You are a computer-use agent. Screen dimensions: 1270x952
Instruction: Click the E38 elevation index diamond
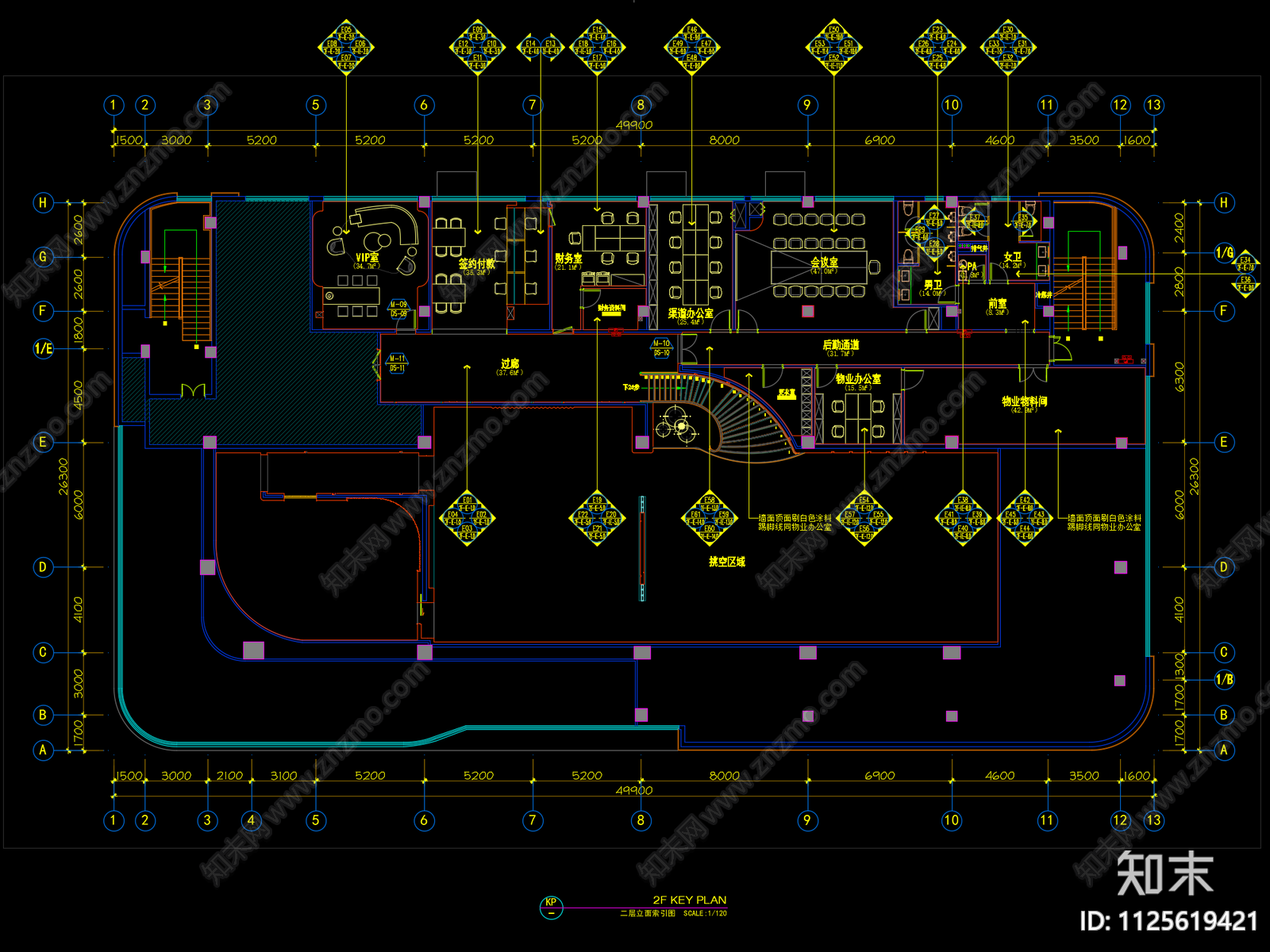(963, 518)
